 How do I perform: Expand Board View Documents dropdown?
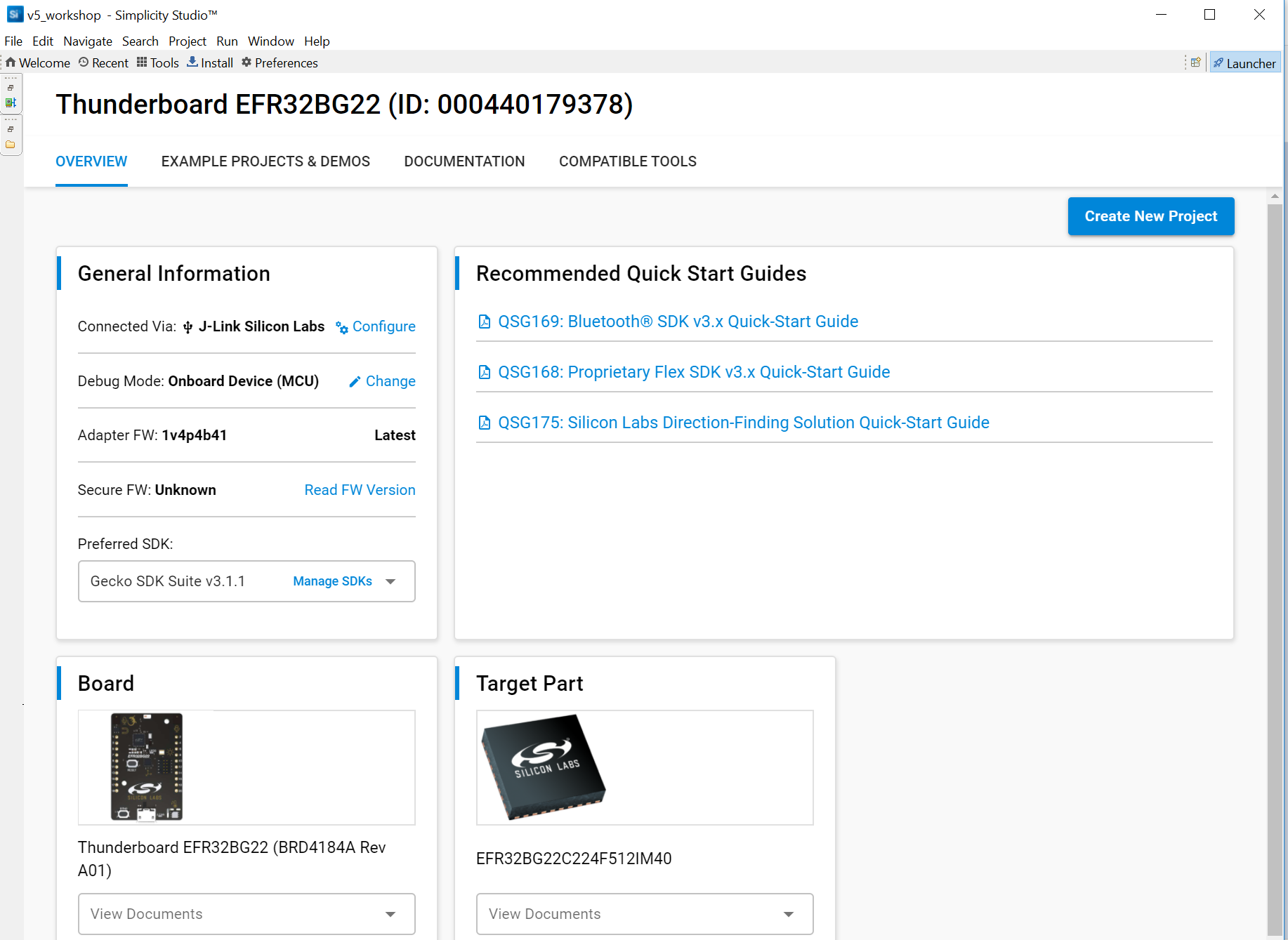(x=247, y=914)
